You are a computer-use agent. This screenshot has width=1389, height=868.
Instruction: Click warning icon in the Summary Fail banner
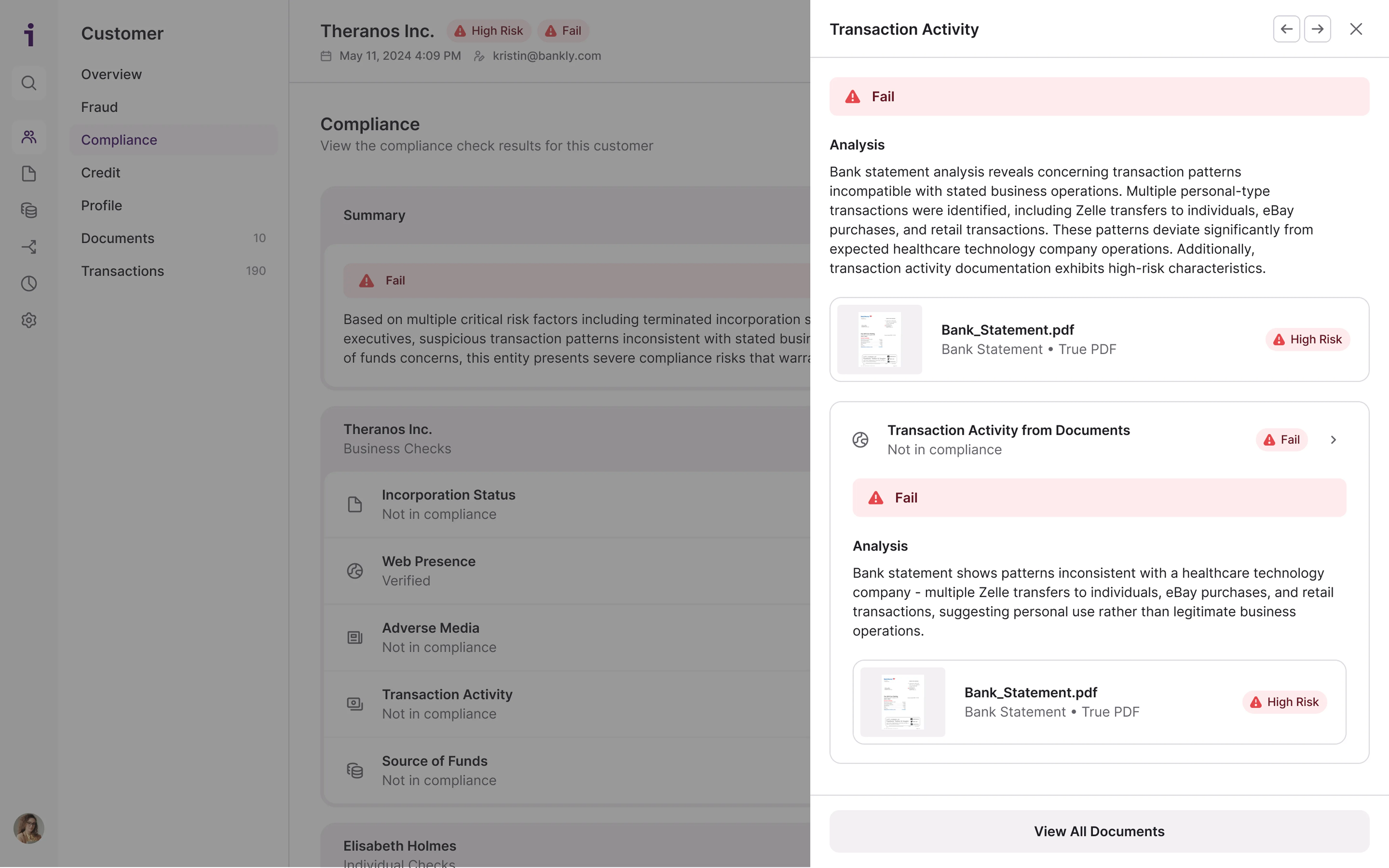coord(366,280)
